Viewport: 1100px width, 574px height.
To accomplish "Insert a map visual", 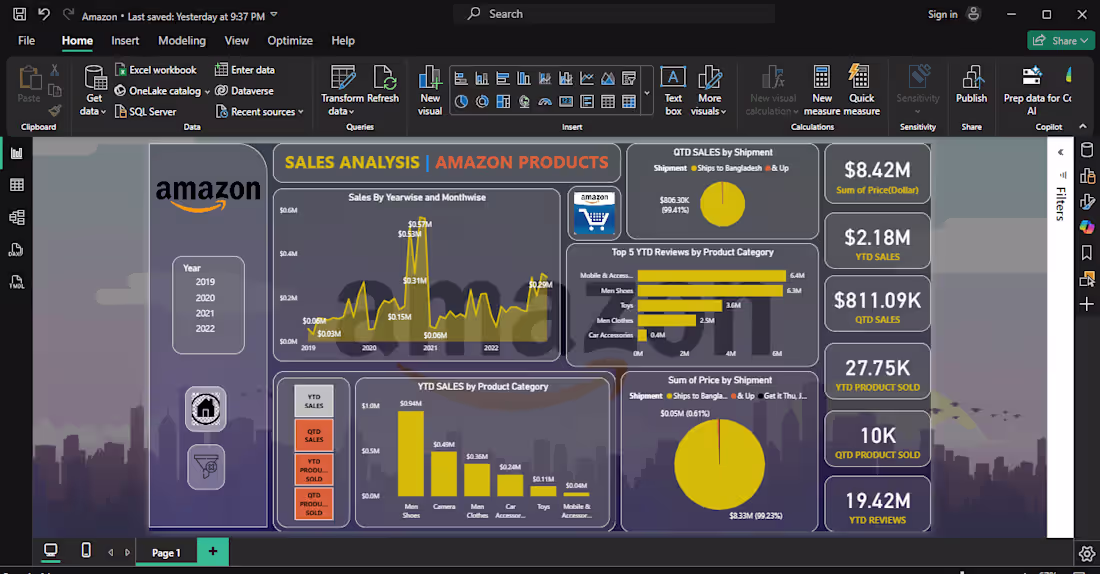I will tap(524, 102).
